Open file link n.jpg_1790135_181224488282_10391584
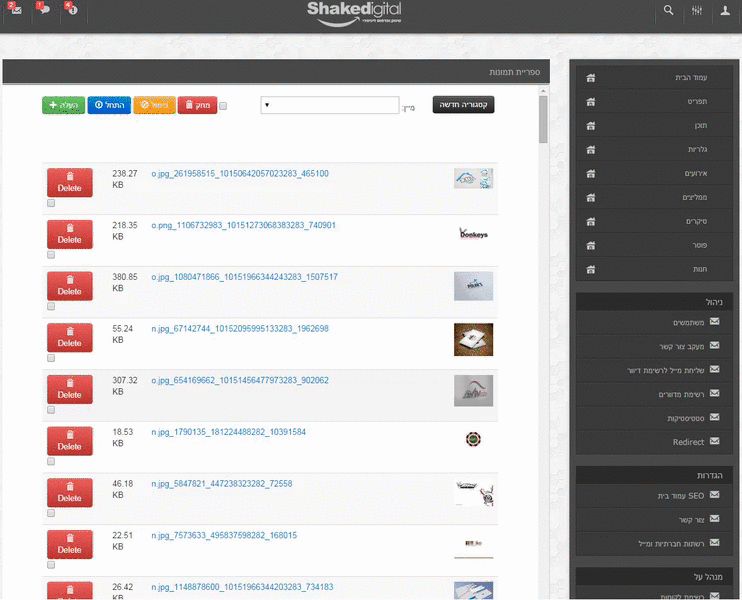The height and width of the screenshot is (600, 742). (x=229, y=432)
